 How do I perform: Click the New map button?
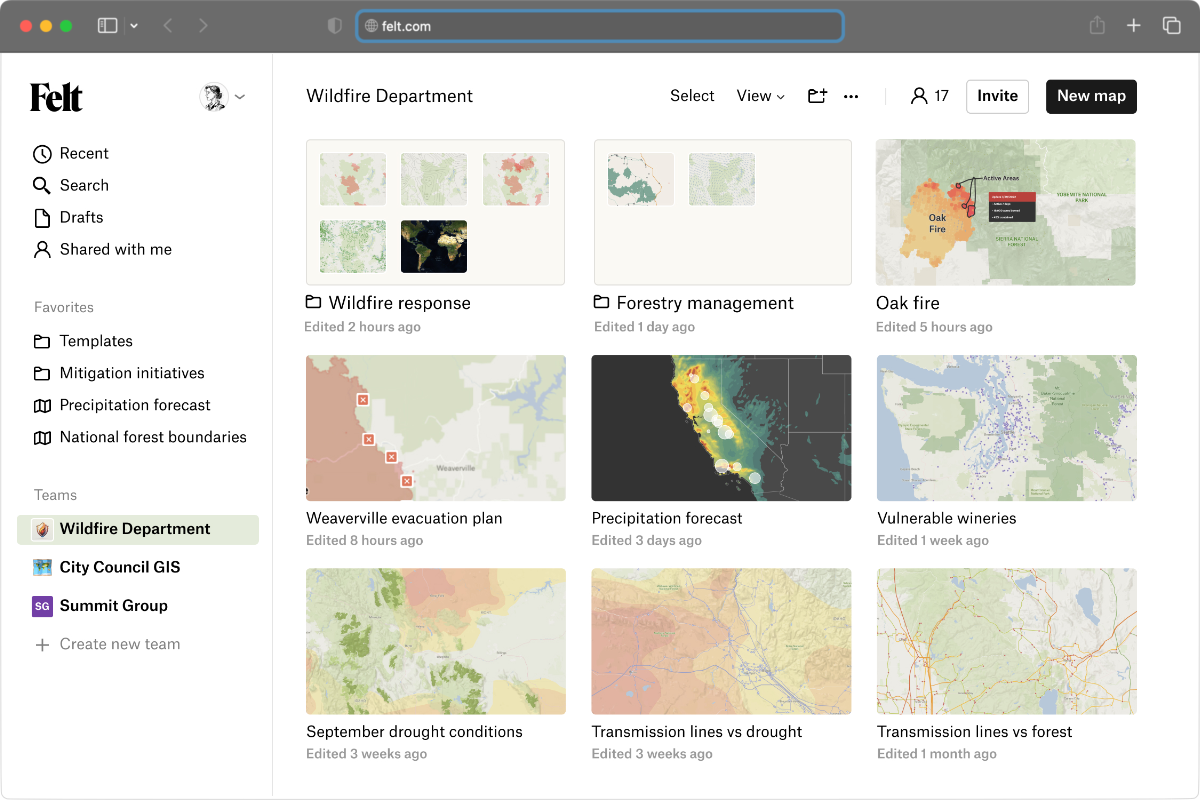[x=1091, y=96]
